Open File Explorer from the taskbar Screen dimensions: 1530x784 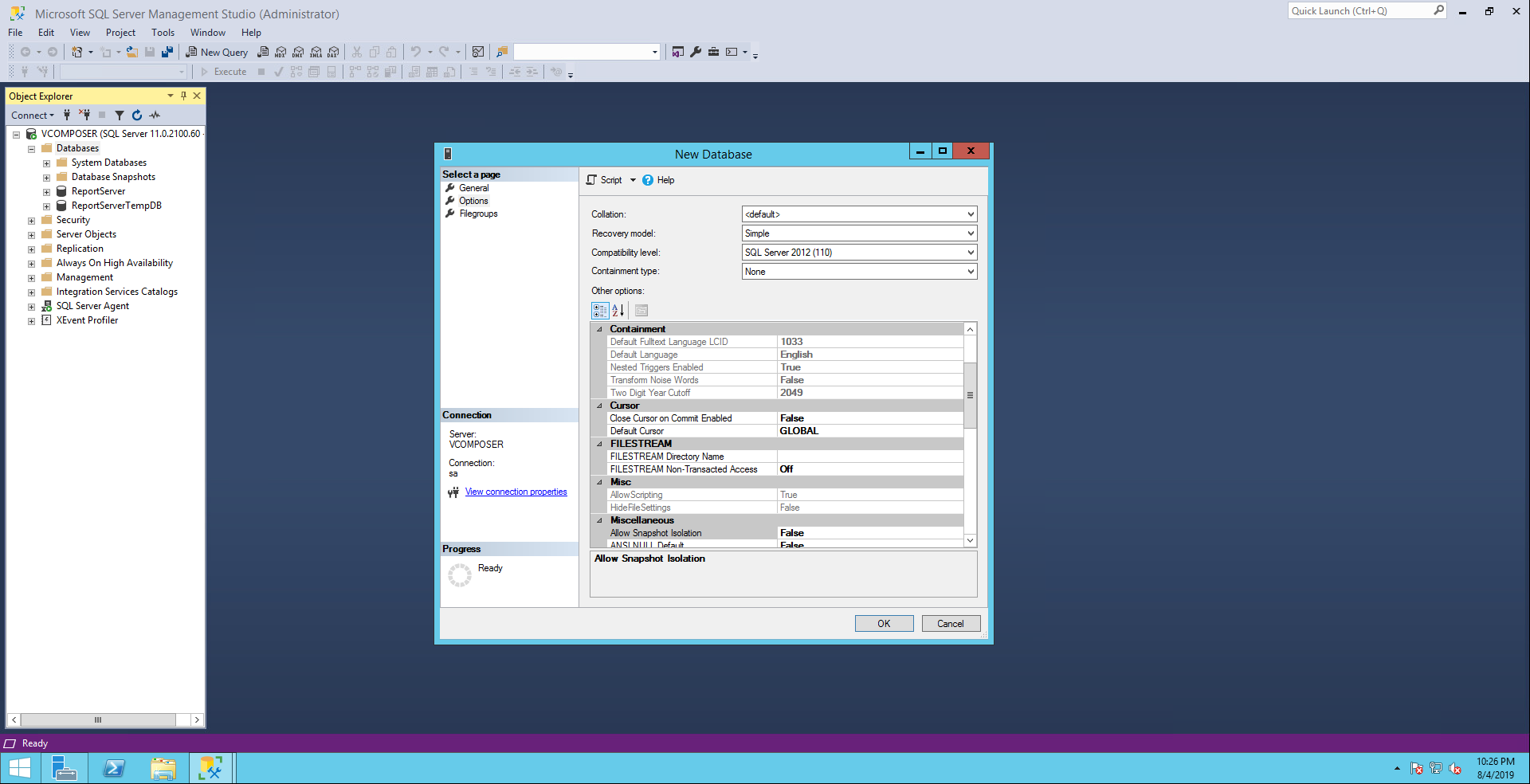163,768
